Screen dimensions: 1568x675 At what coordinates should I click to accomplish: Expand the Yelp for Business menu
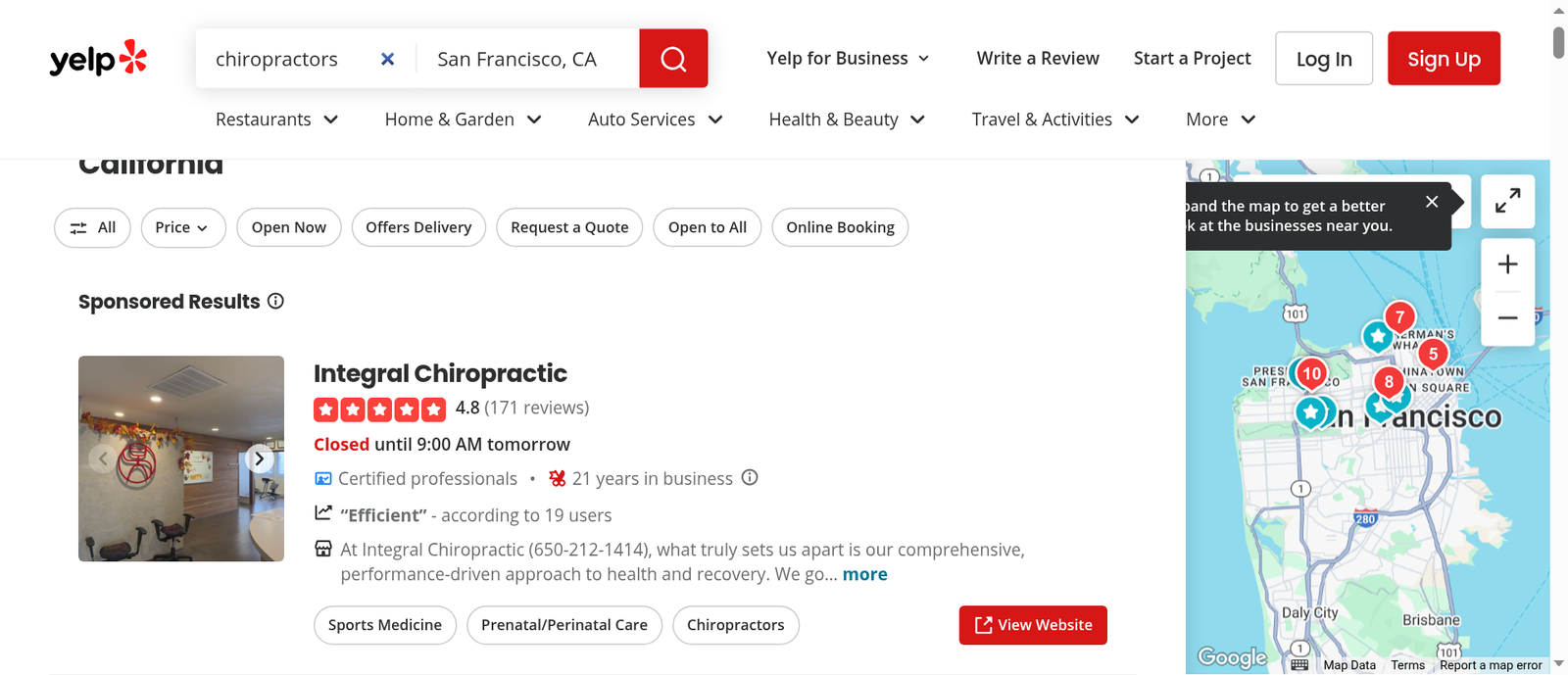click(848, 59)
